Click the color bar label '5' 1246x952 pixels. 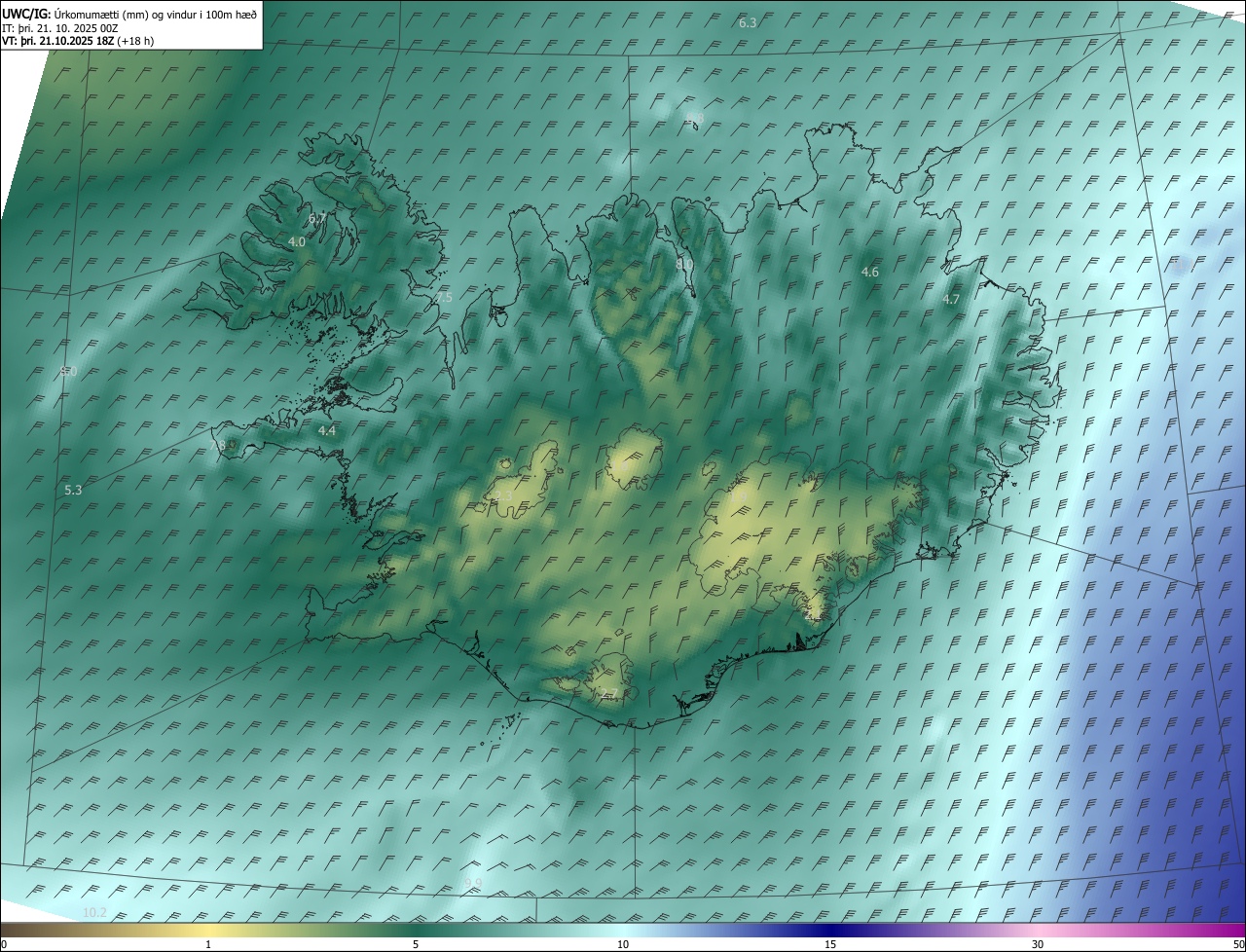coord(416,945)
